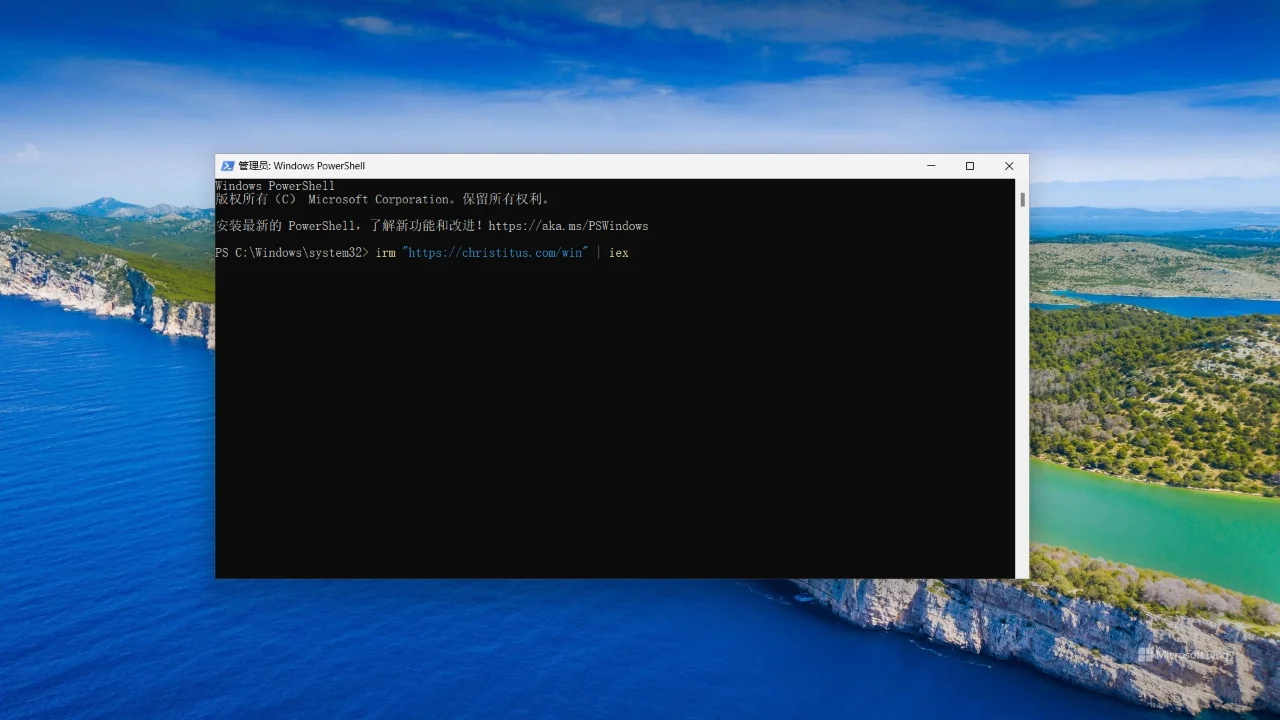1280x720 pixels.
Task: Click the vertical scrollbar thumb in PowerShell
Action: (x=1022, y=199)
